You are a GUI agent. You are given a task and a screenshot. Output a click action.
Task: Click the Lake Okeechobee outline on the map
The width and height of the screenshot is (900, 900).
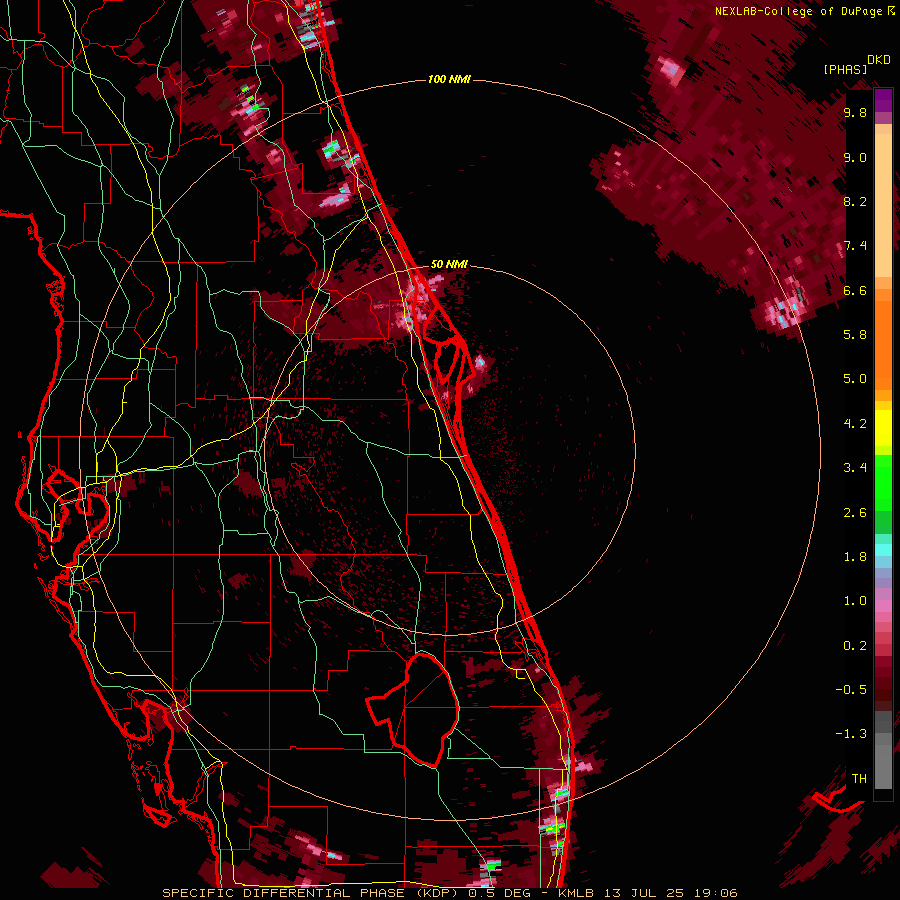click(414, 709)
